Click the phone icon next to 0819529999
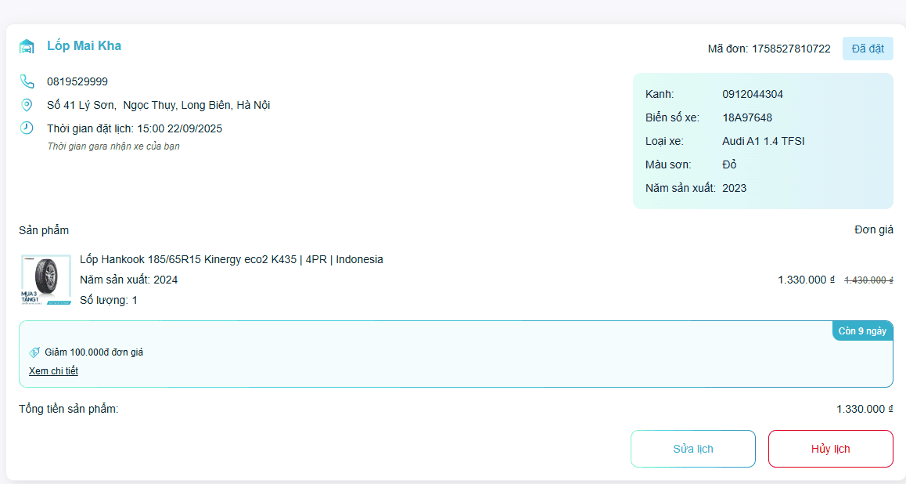Viewport: 906px width, 484px height. pyautogui.click(x=27, y=81)
